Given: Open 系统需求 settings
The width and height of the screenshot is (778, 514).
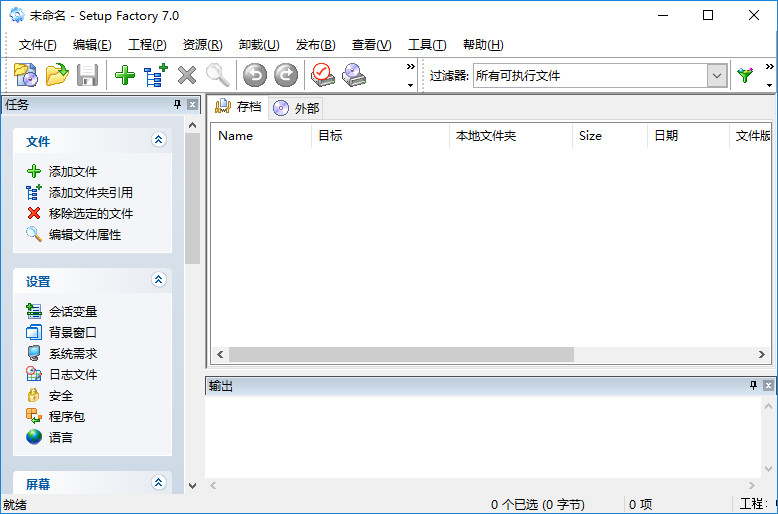Looking at the screenshot, I should [x=73, y=354].
